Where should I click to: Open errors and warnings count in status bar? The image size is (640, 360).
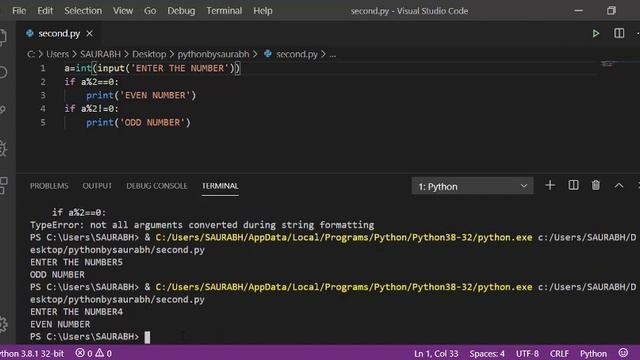point(93,353)
